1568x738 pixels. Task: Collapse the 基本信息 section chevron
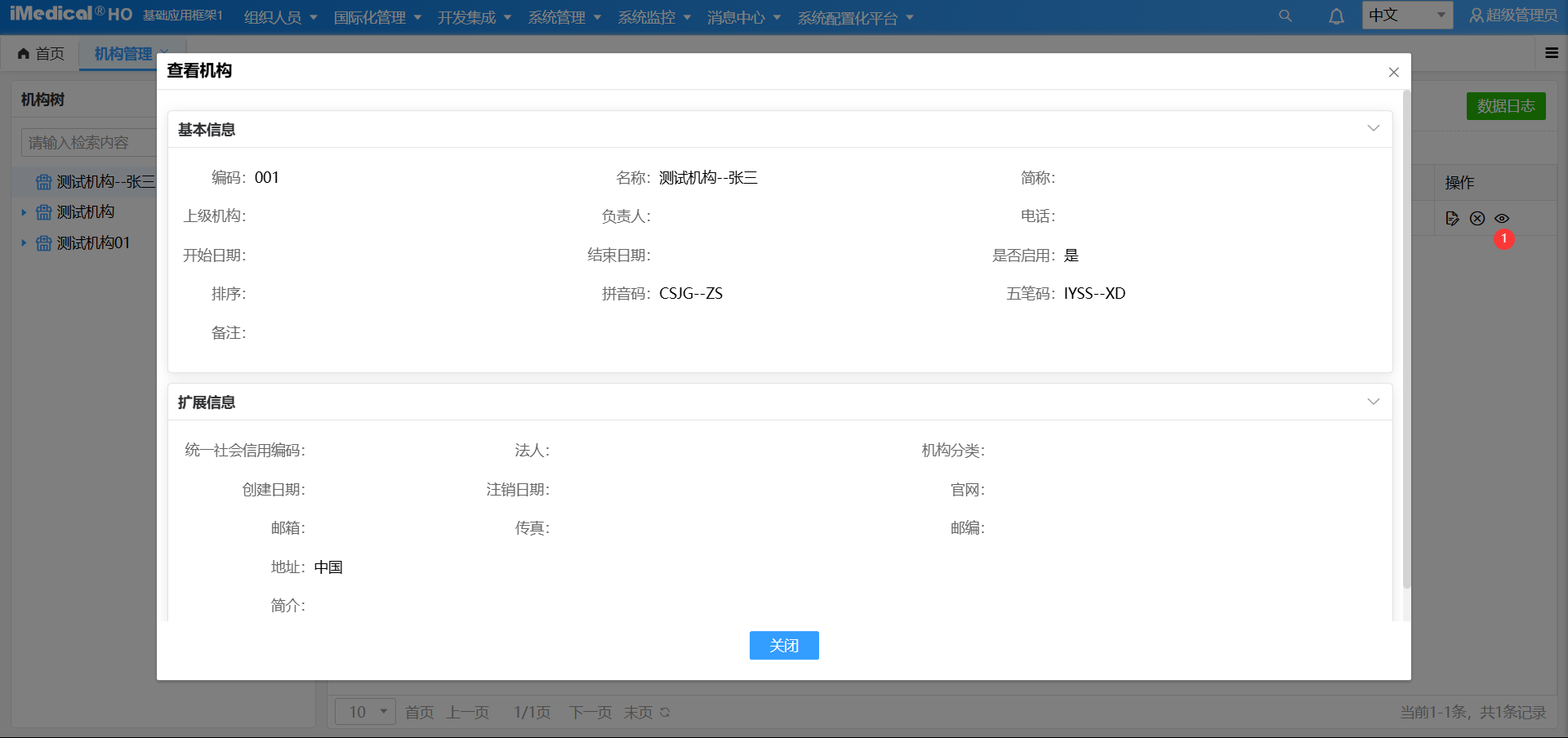click(1373, 128)
